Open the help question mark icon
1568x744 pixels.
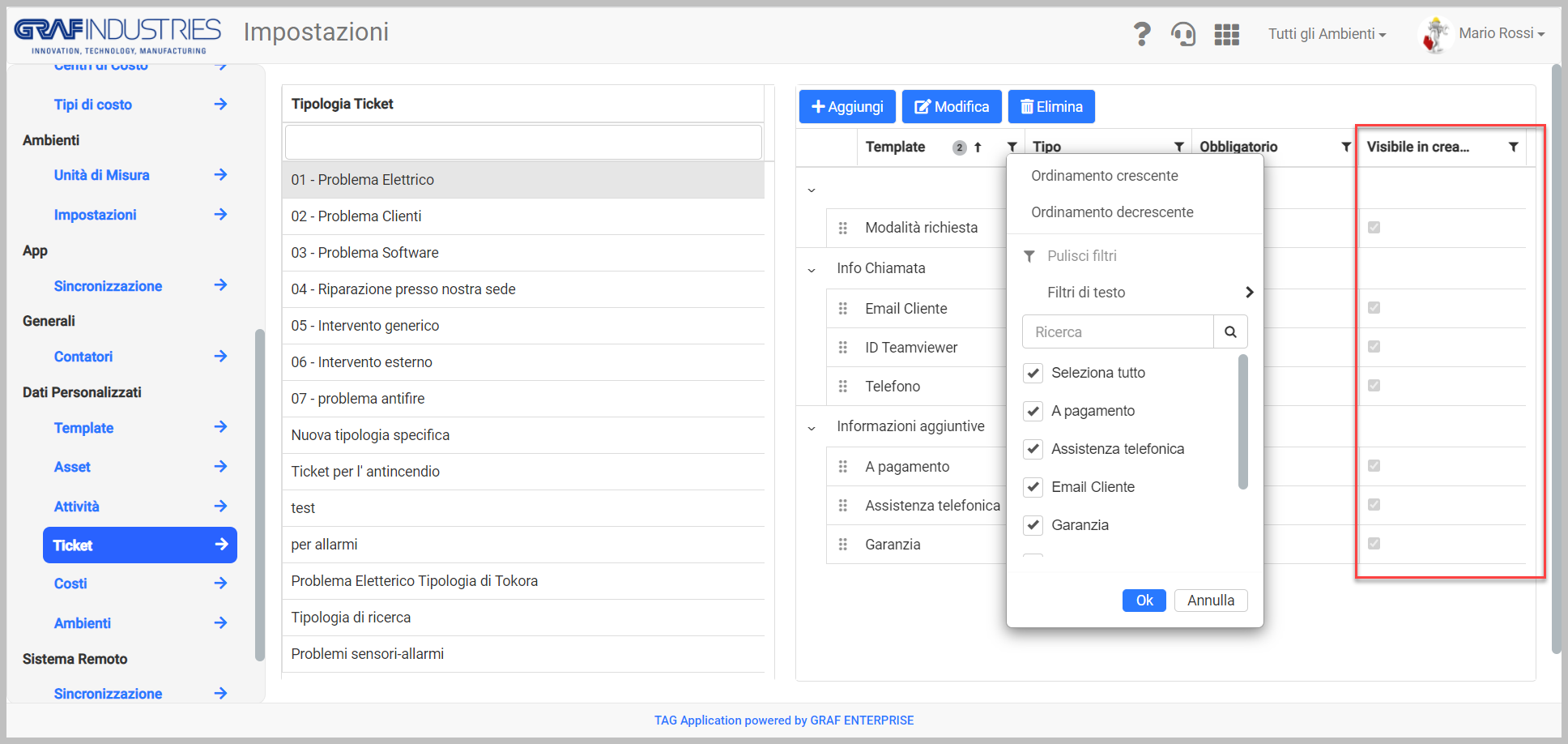tap(1141, 34)
